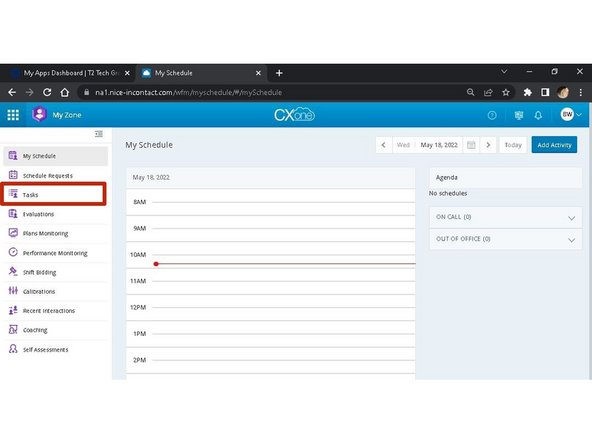Image resolution: width=592 pixels, height=444 pixels.
Task: Open the date picker calendar icon
Action: click(x=471, y=145)
